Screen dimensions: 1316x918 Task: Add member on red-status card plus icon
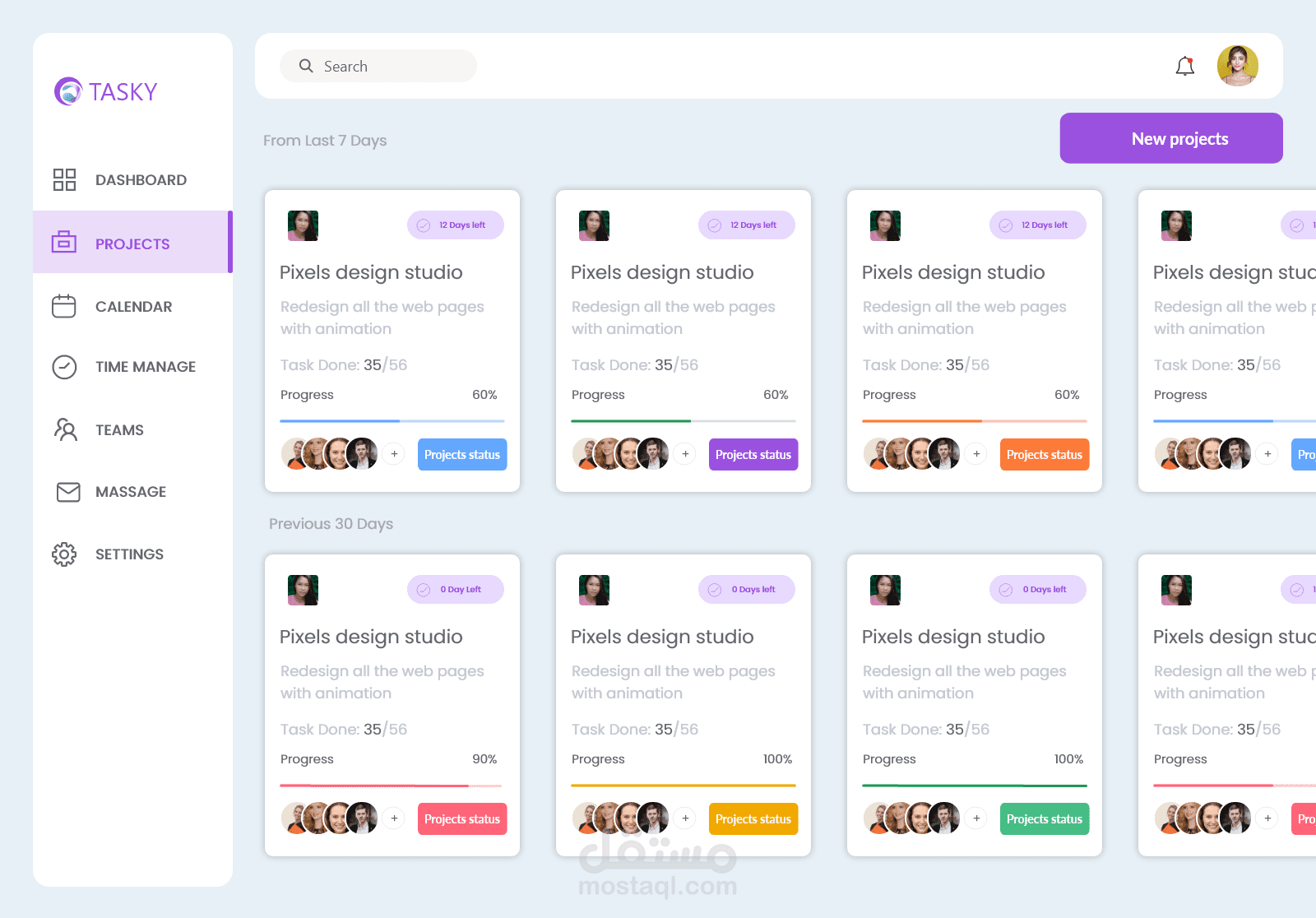[394, 818]
